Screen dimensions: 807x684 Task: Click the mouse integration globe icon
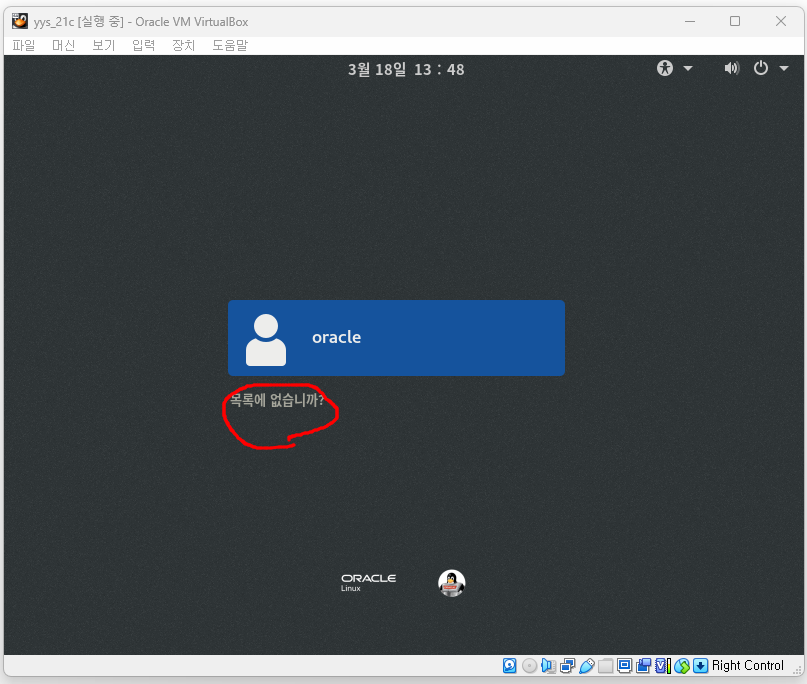point(682,665)
